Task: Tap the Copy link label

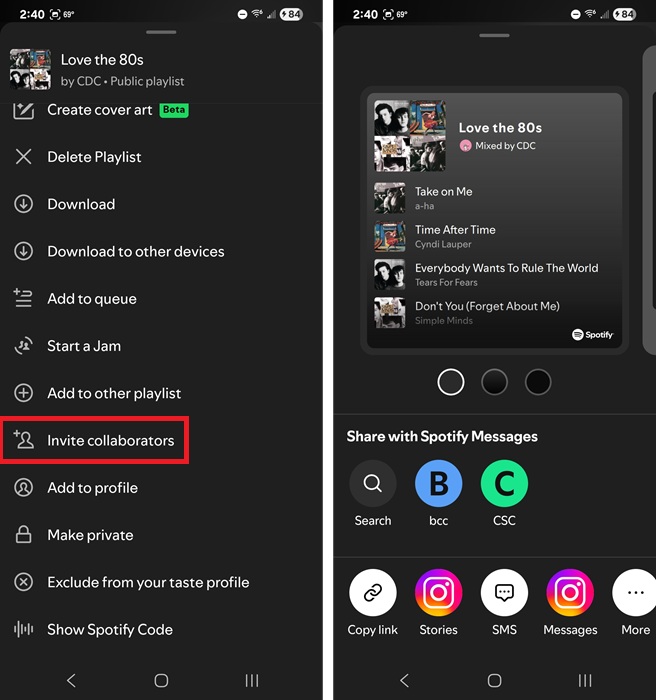Action: click(372, 629)
